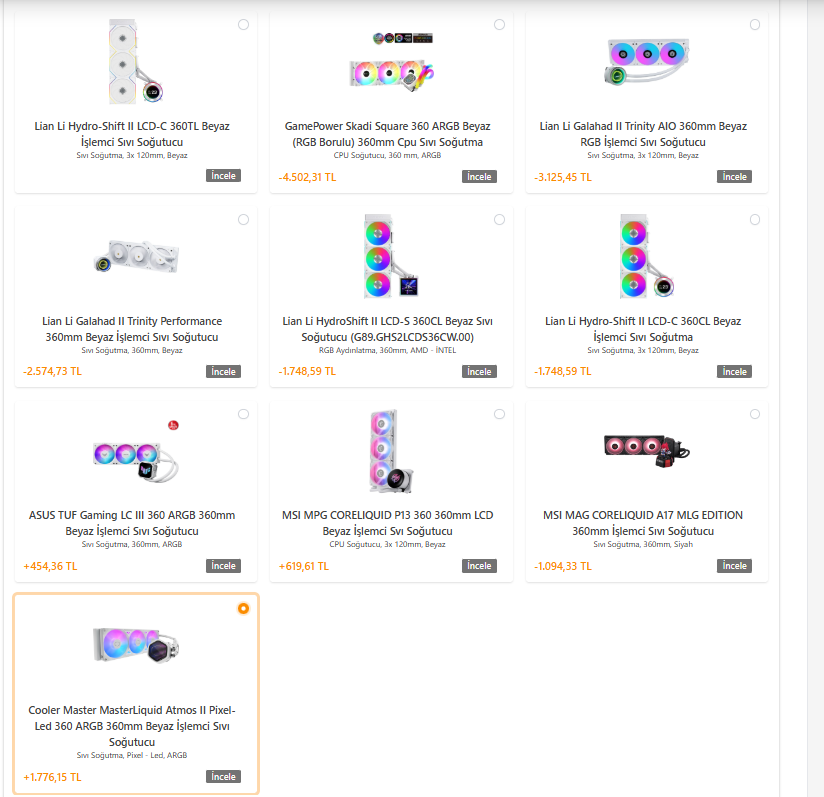Image resolution: width=824 pixels, height=797 pixels.
Task: Click the Cooler Master MasterLiquid Atmos II image
Action: [x=136, y=645]
